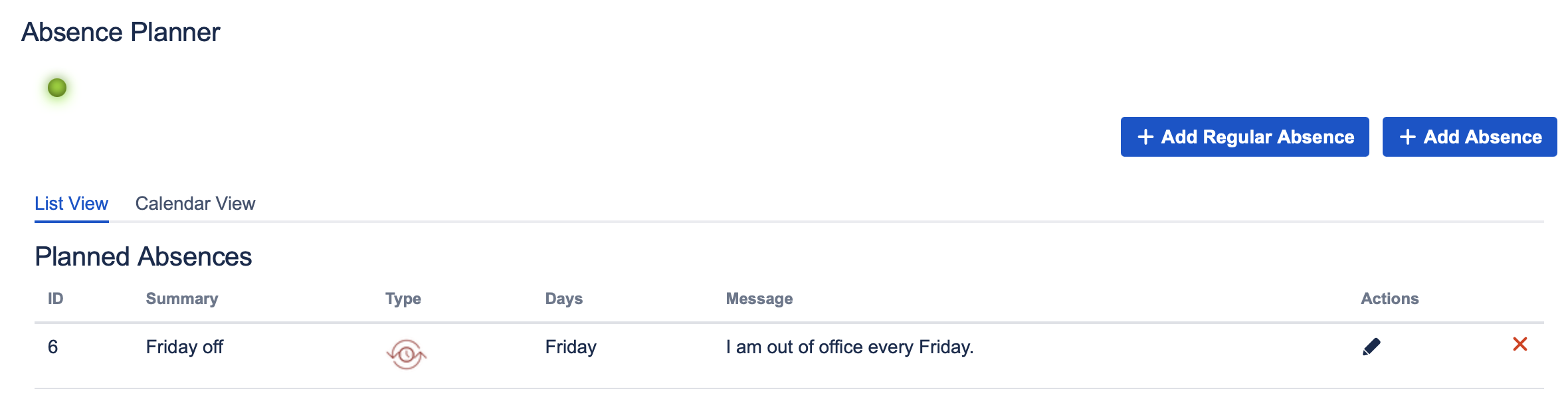Switch to the List View tab
Screen dimensions: 1568x413
click(x=71, y=203)
